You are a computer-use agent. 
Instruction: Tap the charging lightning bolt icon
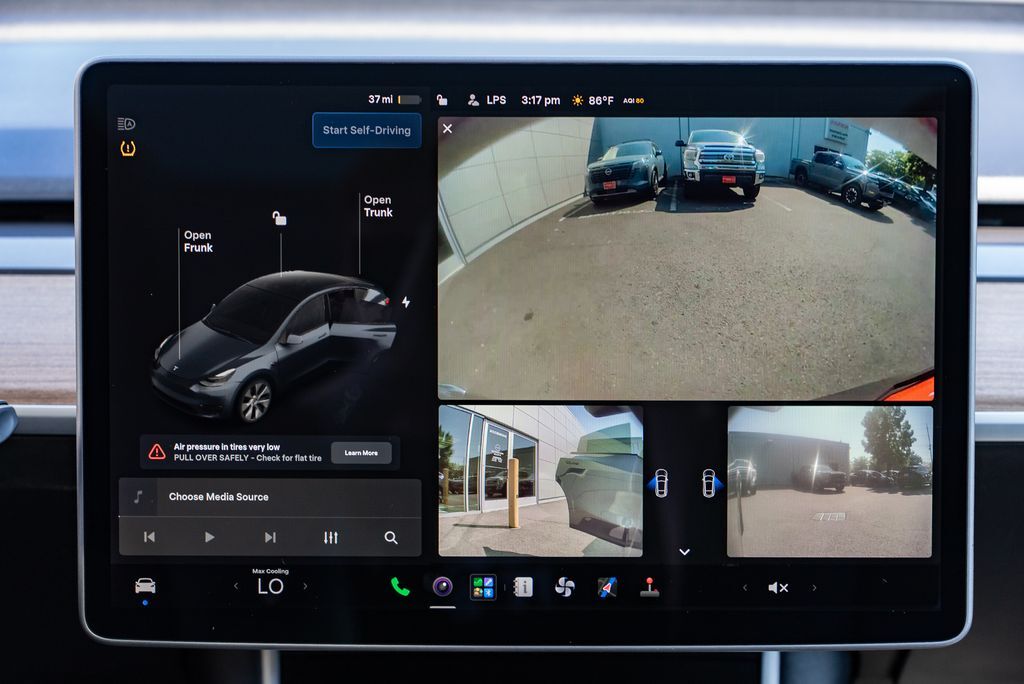[406, 302]
